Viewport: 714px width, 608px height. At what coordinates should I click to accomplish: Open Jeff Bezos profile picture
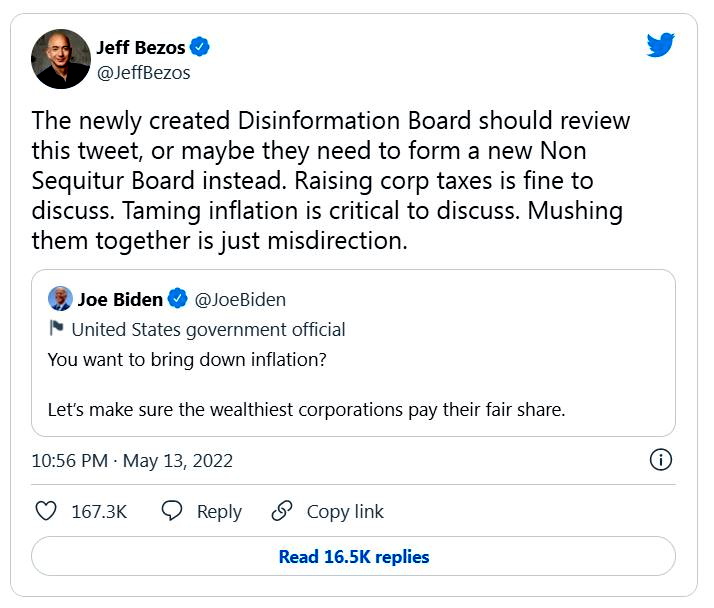point(61,59)
